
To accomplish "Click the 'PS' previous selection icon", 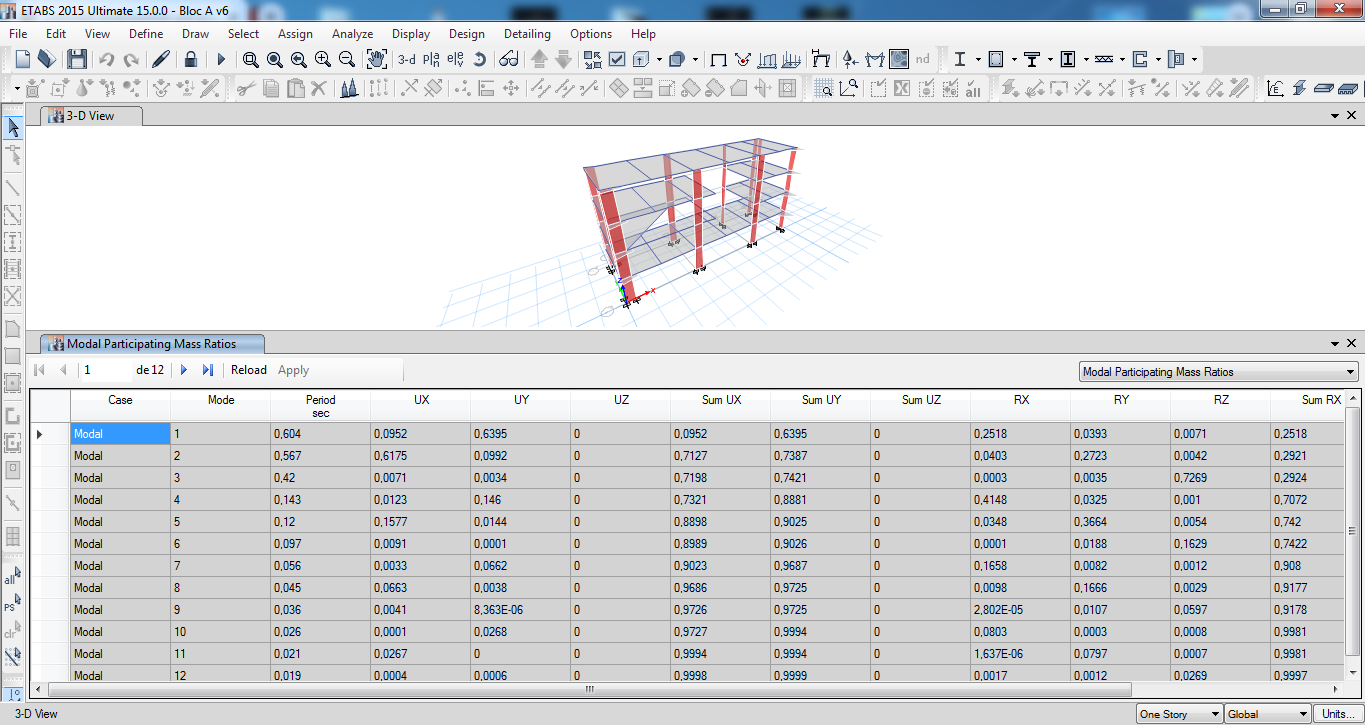I will [13, 604].
